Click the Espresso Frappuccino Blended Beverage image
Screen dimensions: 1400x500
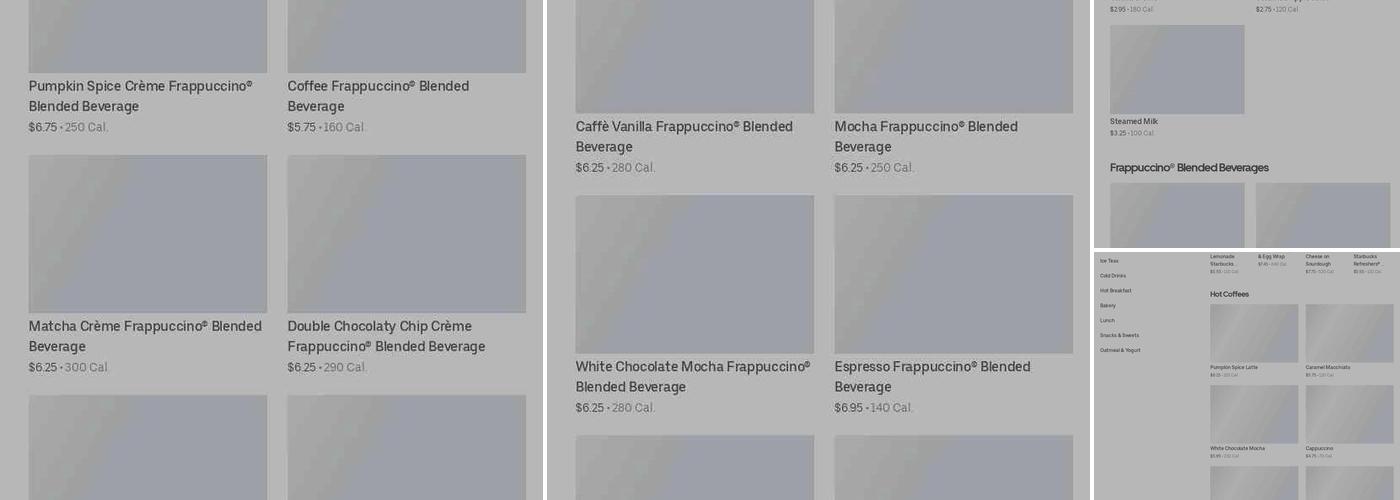click(x=954, y=274)
